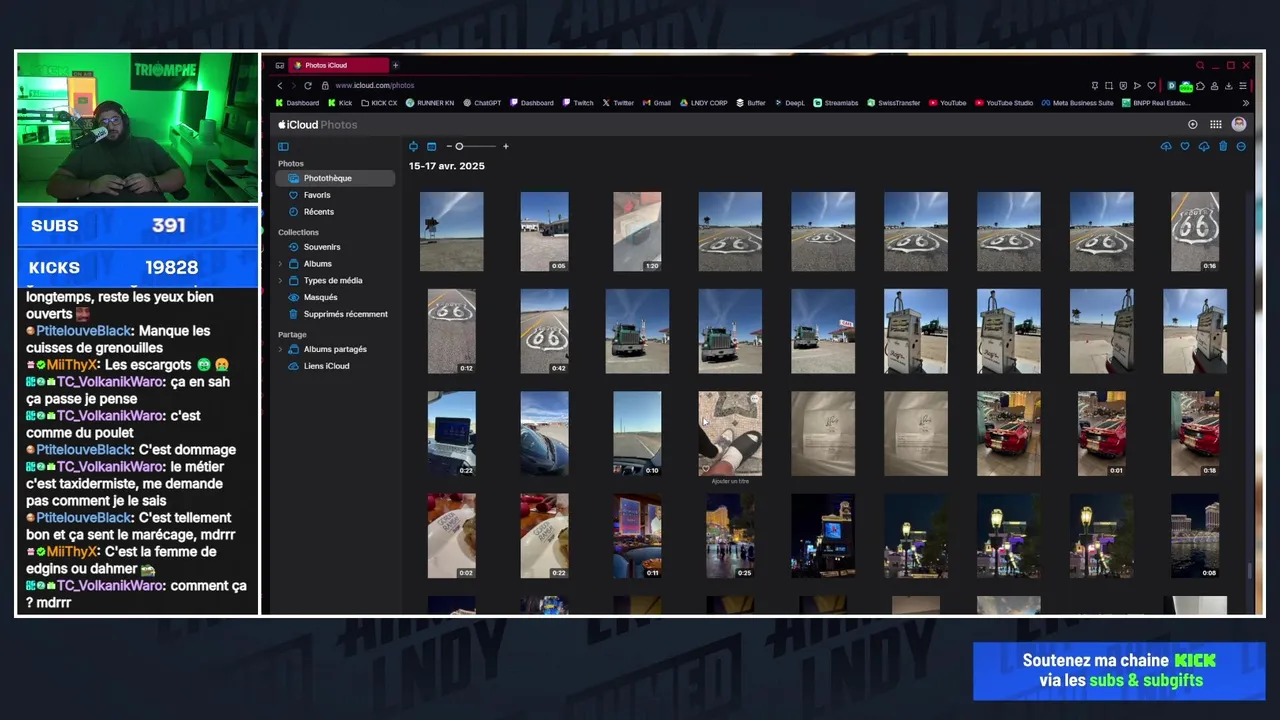1280x720 pixels.
Task: Open the Route 66 video with 0:42 duration
Action: [544, 331]
